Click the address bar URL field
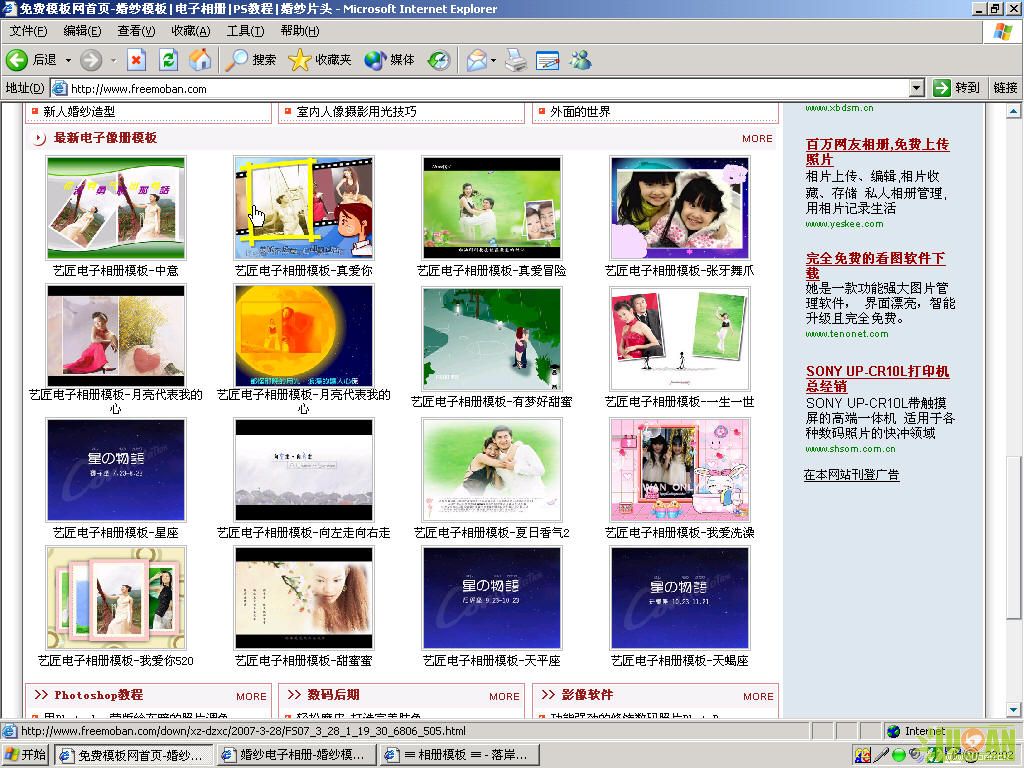The image size is (1024, 768). 488,88
